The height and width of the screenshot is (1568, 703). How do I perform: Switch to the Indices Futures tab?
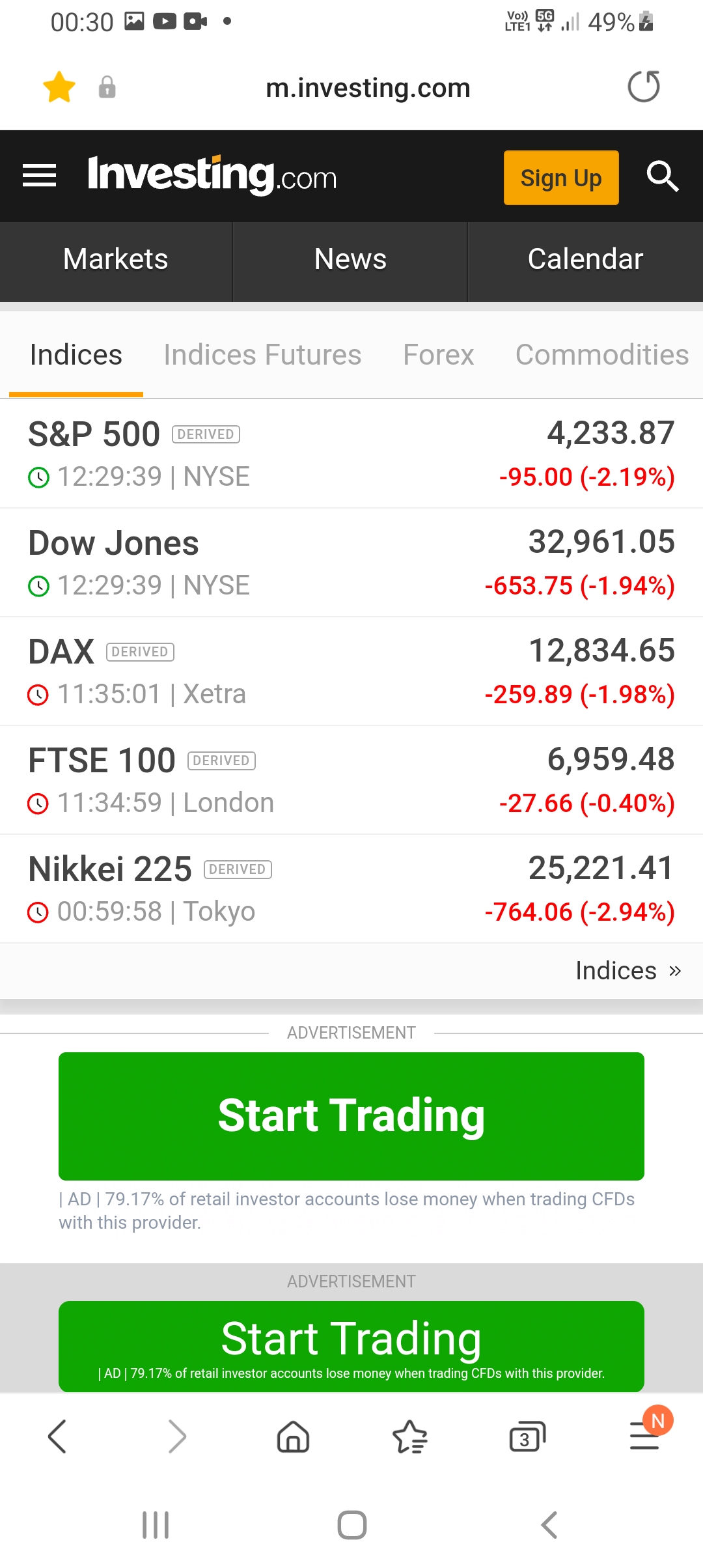coord(262,355)
